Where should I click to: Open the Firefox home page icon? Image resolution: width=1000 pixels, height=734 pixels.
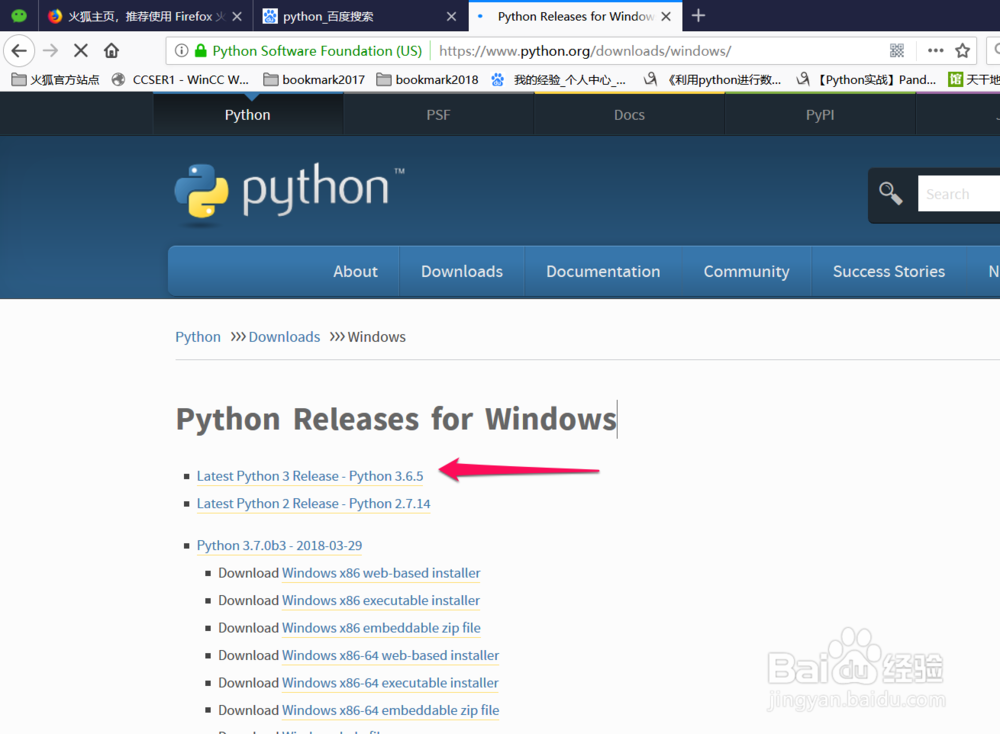[111, 50]
